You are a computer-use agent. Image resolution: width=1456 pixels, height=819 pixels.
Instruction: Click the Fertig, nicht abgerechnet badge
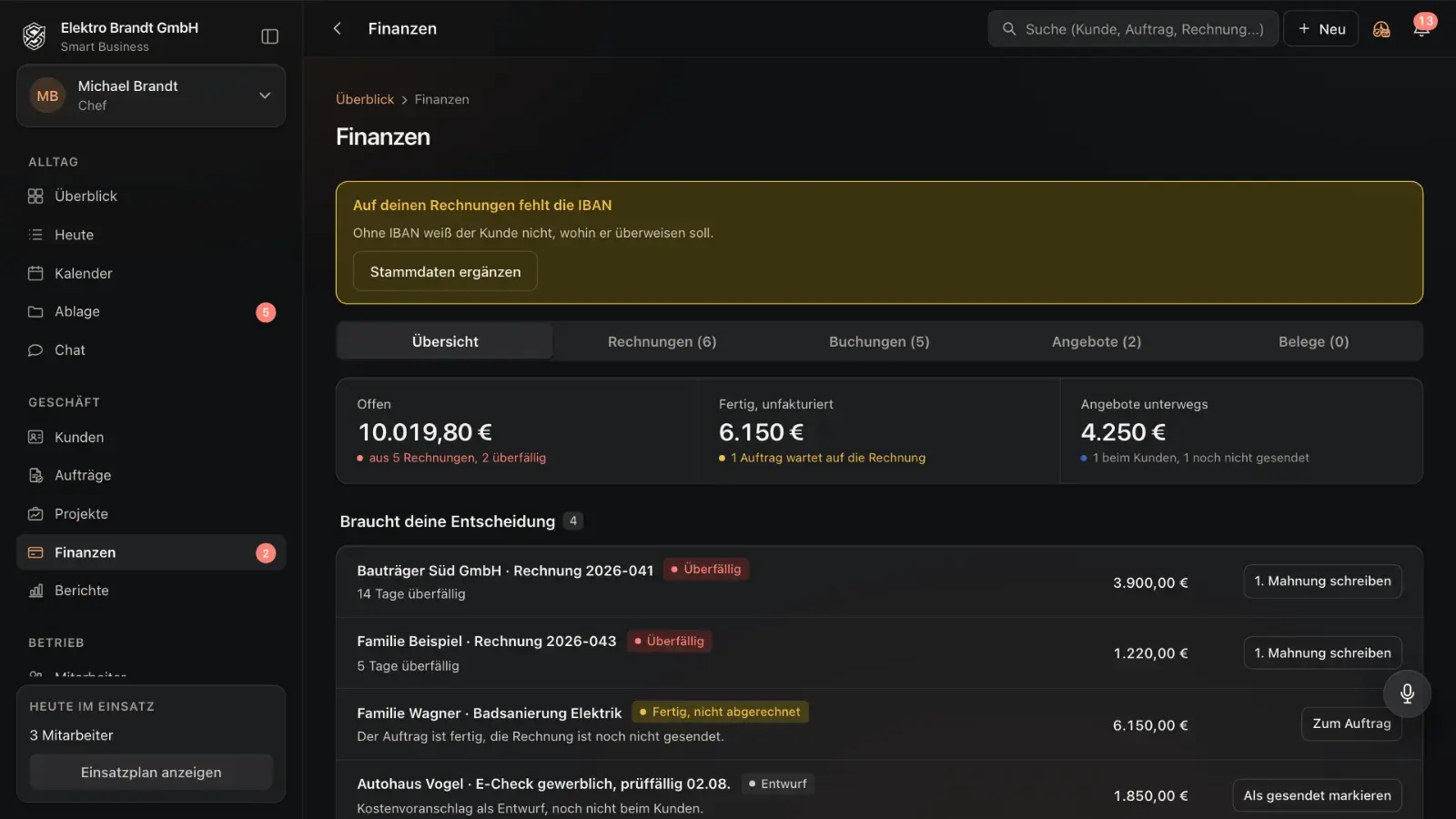coord(720,713)
